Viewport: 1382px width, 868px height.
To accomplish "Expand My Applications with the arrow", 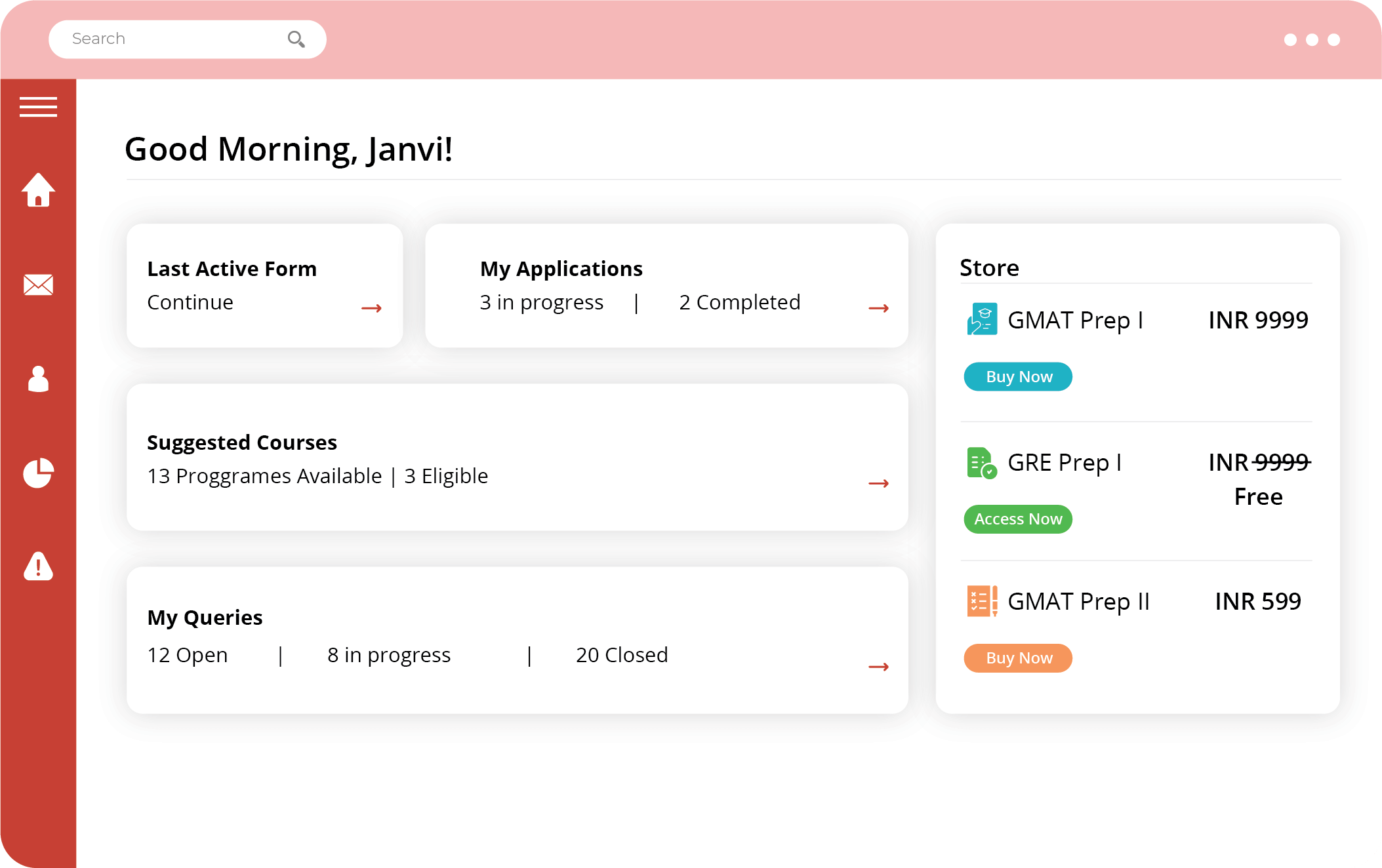I will (x=878, y=308).
